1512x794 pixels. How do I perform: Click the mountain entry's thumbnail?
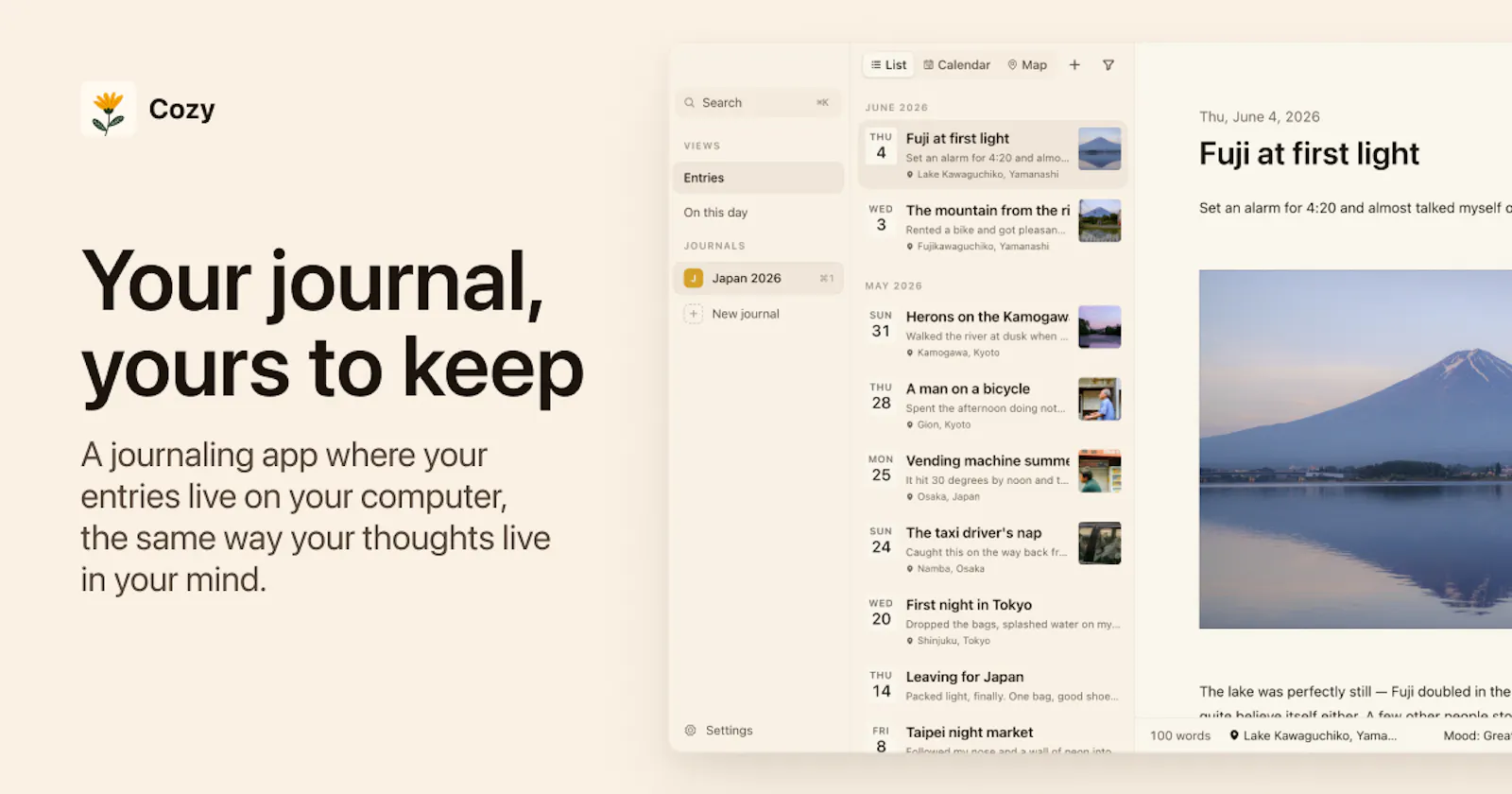1100,221
